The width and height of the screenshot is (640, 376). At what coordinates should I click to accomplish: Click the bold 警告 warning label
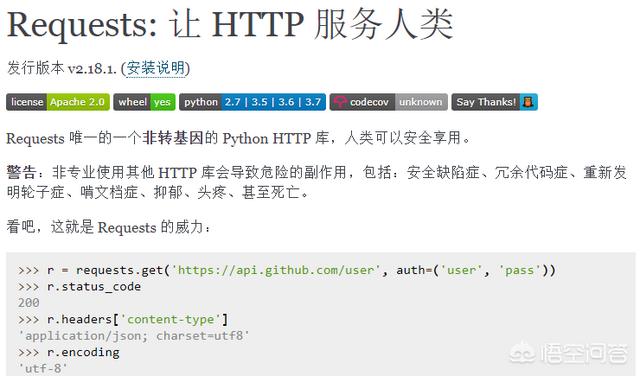click(x=21, y=172)
